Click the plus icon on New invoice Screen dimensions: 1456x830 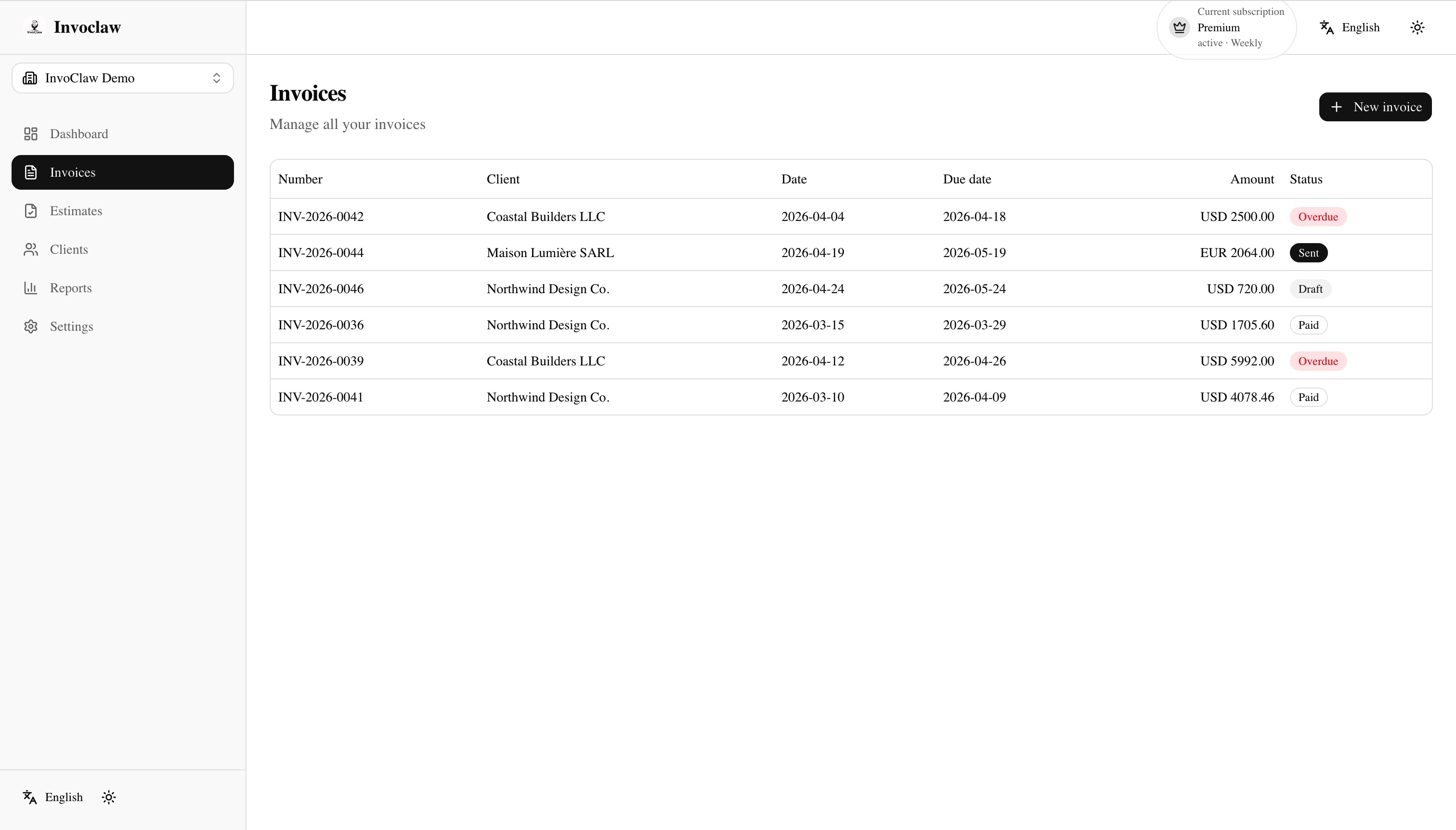1336,106
